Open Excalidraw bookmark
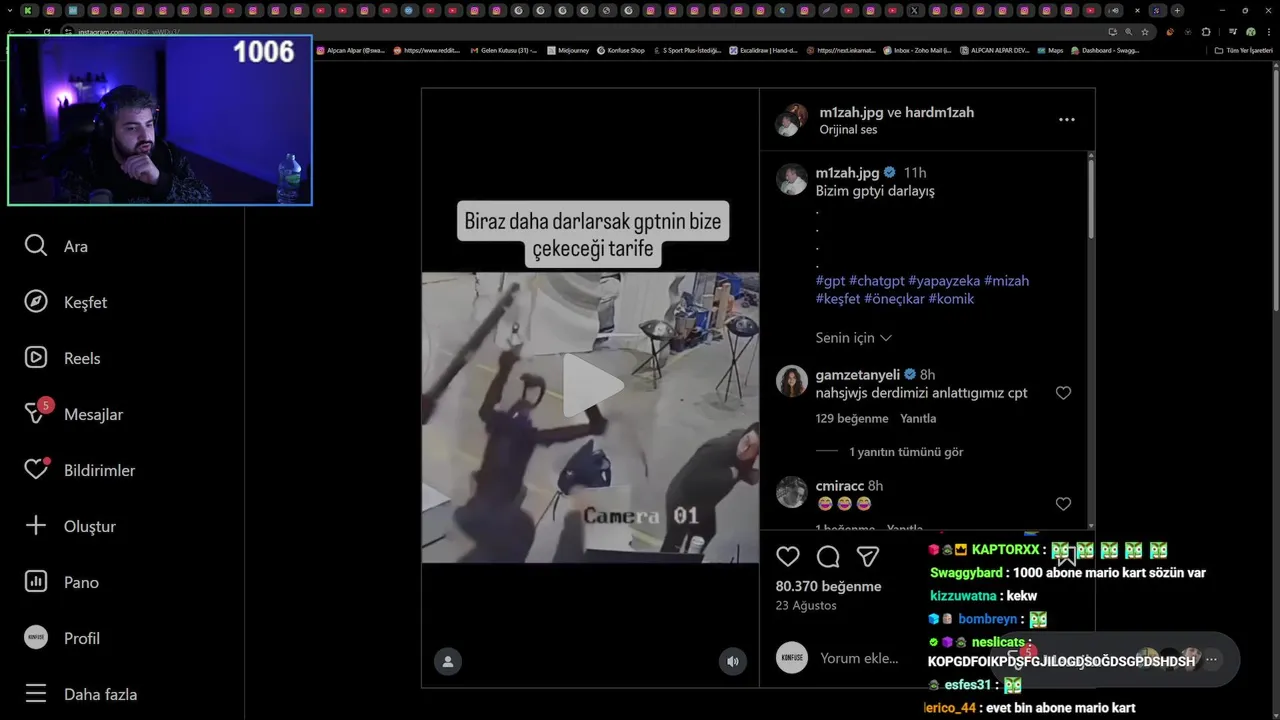Viewport: 1280px width, 720px height. pos(763,50)
